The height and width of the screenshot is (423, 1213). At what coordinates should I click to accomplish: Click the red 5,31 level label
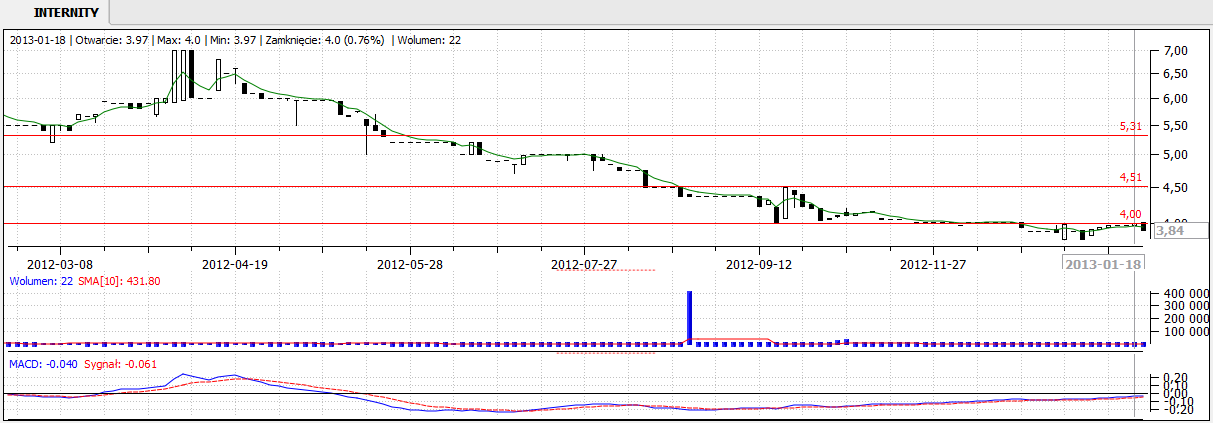(1130, 127)
